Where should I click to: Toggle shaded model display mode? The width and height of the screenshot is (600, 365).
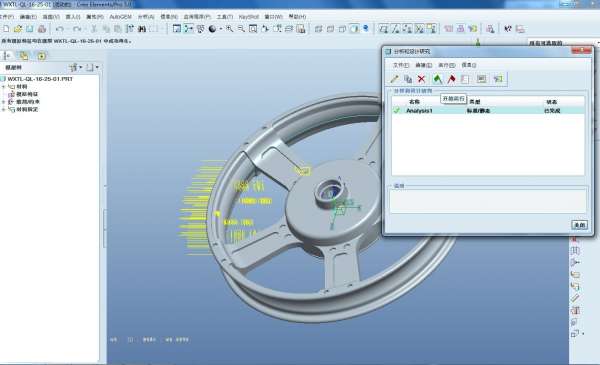(x=355, y=29)
